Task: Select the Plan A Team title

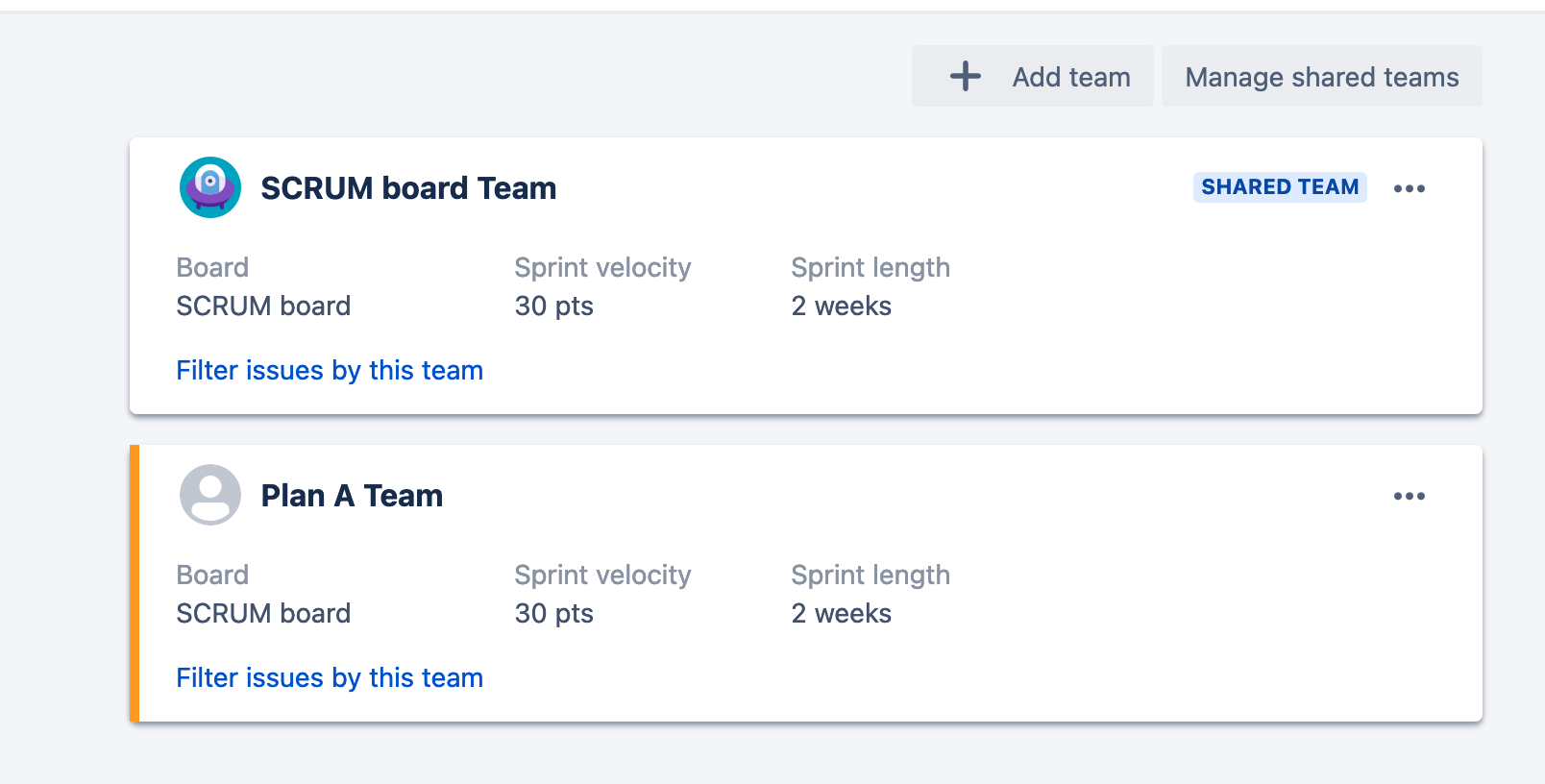Action: [x=352, y=496]
